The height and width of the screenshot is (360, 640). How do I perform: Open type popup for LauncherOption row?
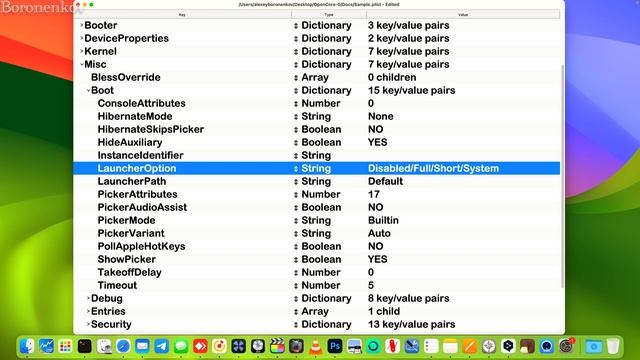pyautogui.click(x=296, y=169)
